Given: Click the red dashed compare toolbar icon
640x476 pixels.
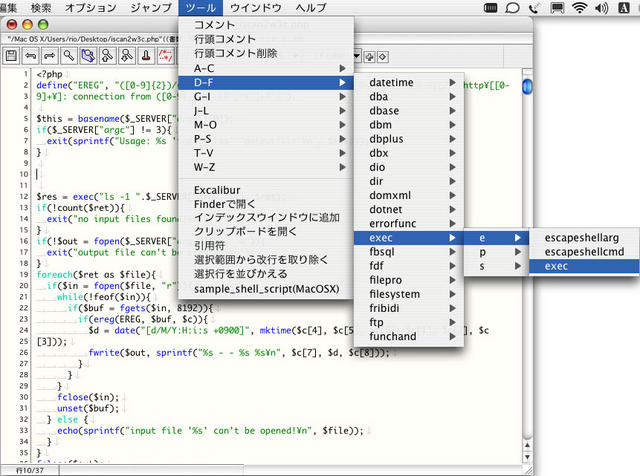Looking at the screenshot, I should pyautogui.click(x=165, y=56).
